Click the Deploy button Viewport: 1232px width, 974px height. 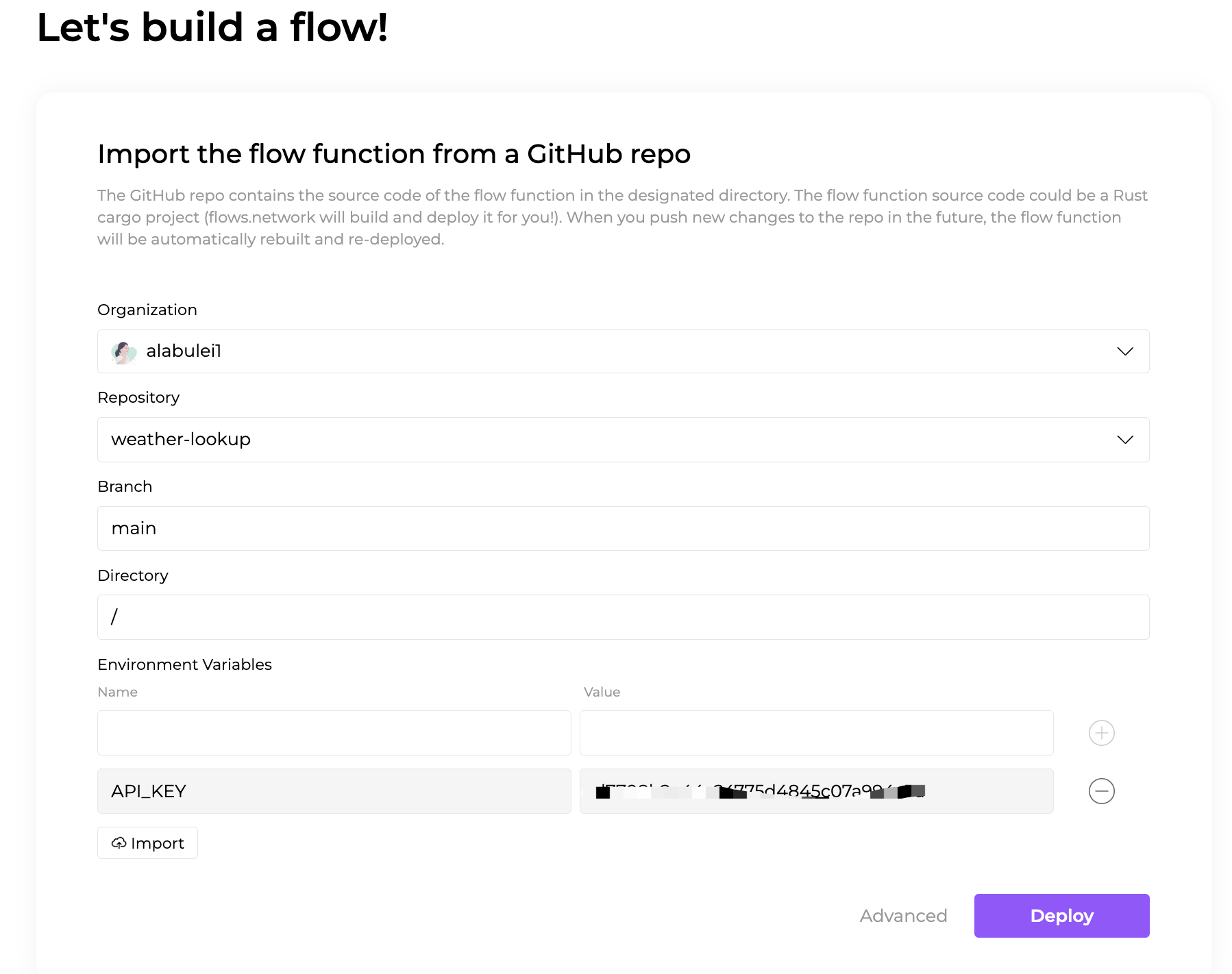coord(1061,916)
